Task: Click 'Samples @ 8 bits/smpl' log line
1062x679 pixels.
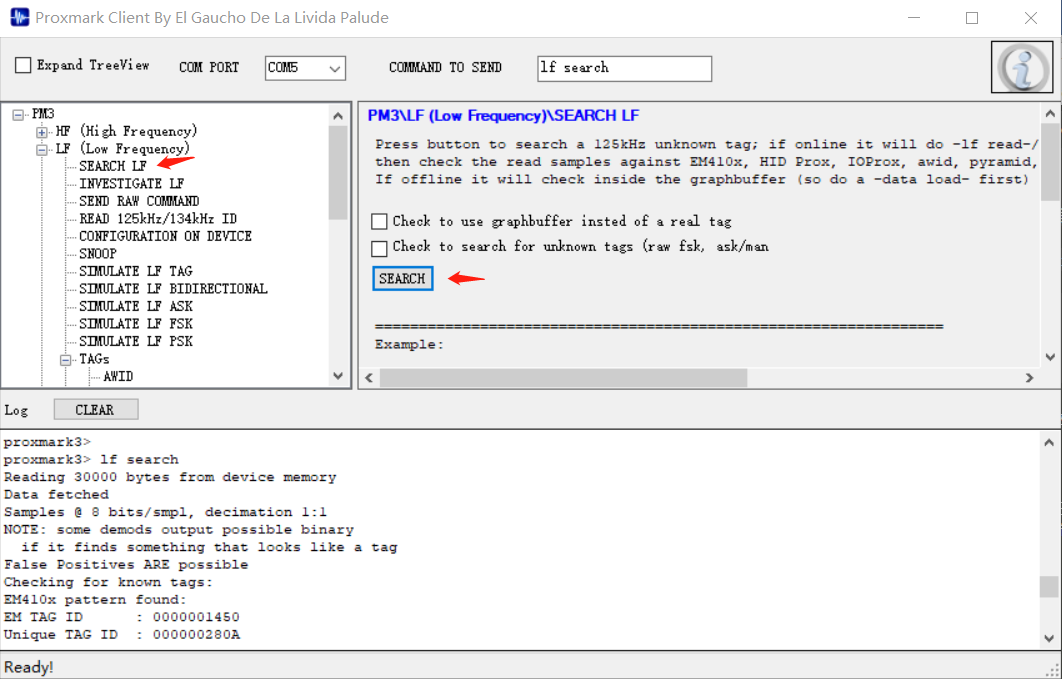Action: (165, 512)
